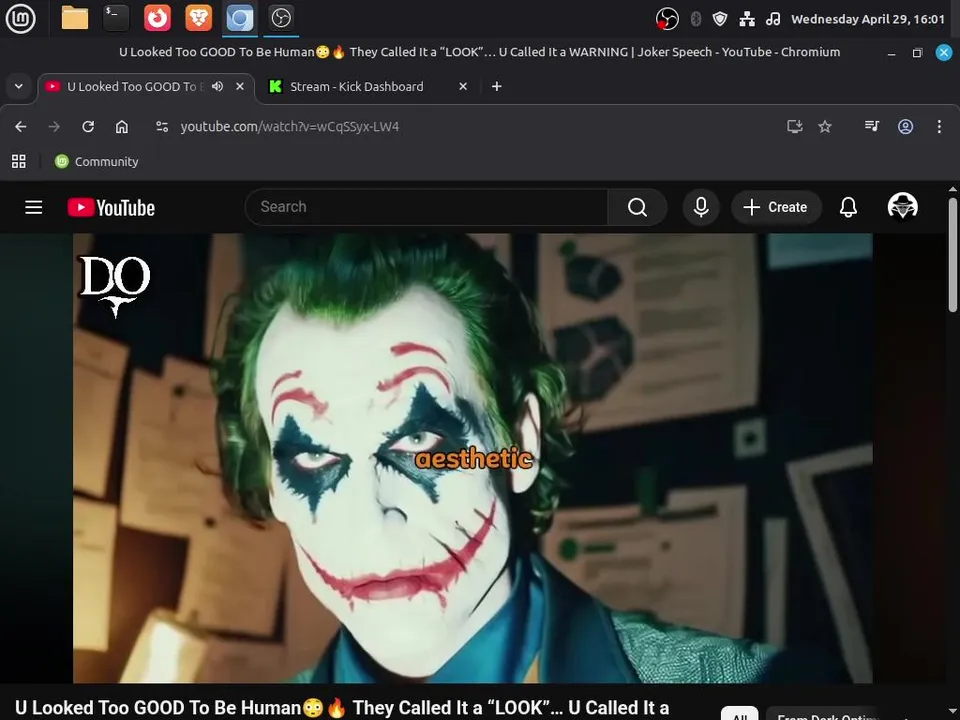This screenshot has width=960, height=720.
Task: Open the network connections tray icon
Action: (747, 19)
